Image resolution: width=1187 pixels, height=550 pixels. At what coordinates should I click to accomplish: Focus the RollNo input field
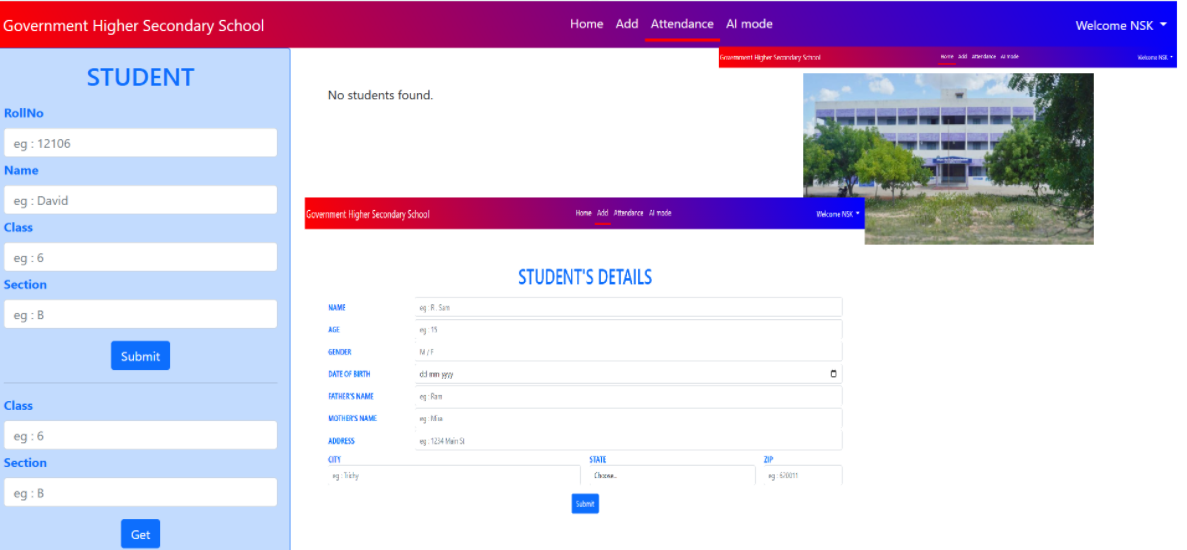coord(140,143)
